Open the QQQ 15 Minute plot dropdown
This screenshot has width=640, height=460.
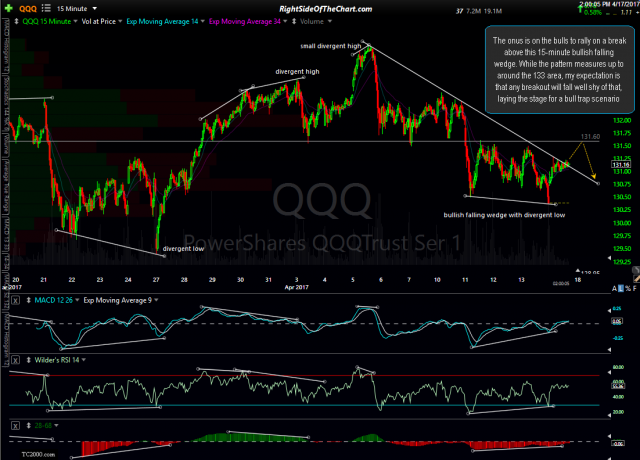75,21
